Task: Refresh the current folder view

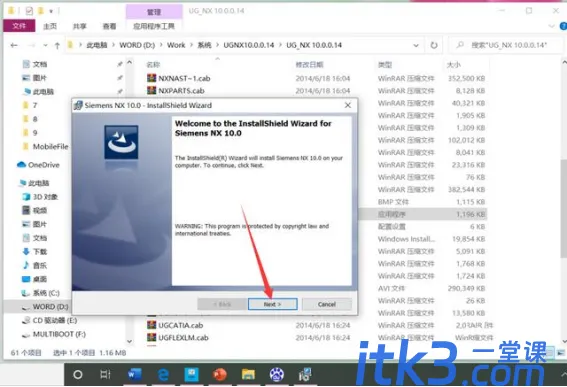Action: coord(434,45)
